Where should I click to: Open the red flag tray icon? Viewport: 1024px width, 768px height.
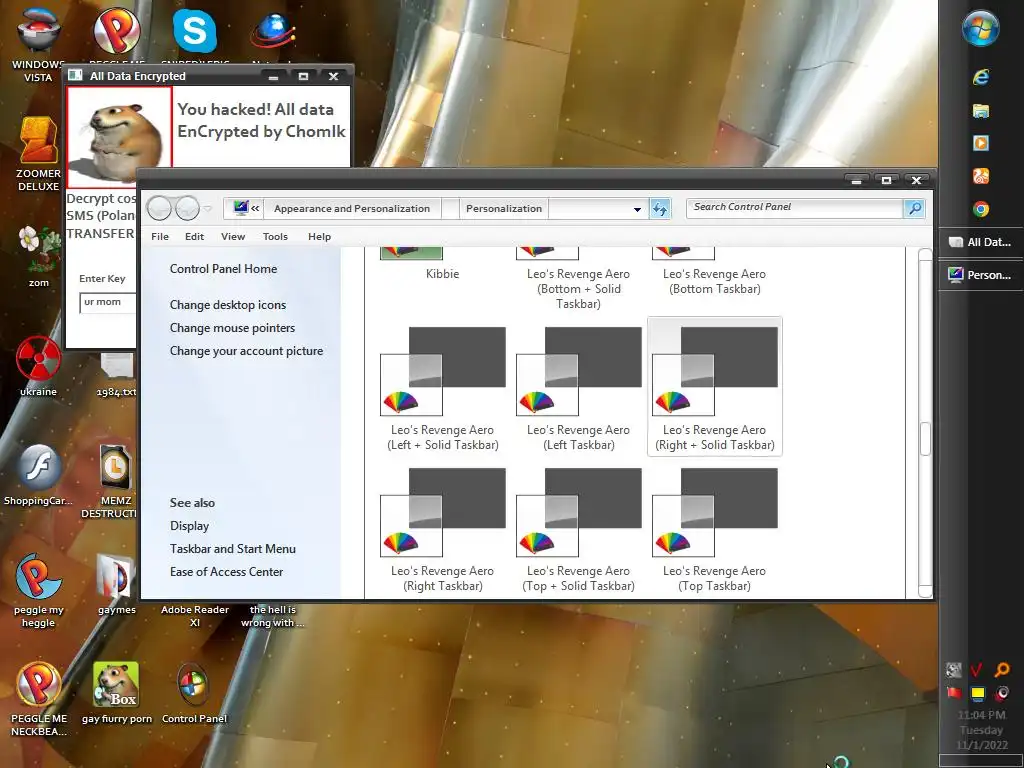[x=953, y=693]
